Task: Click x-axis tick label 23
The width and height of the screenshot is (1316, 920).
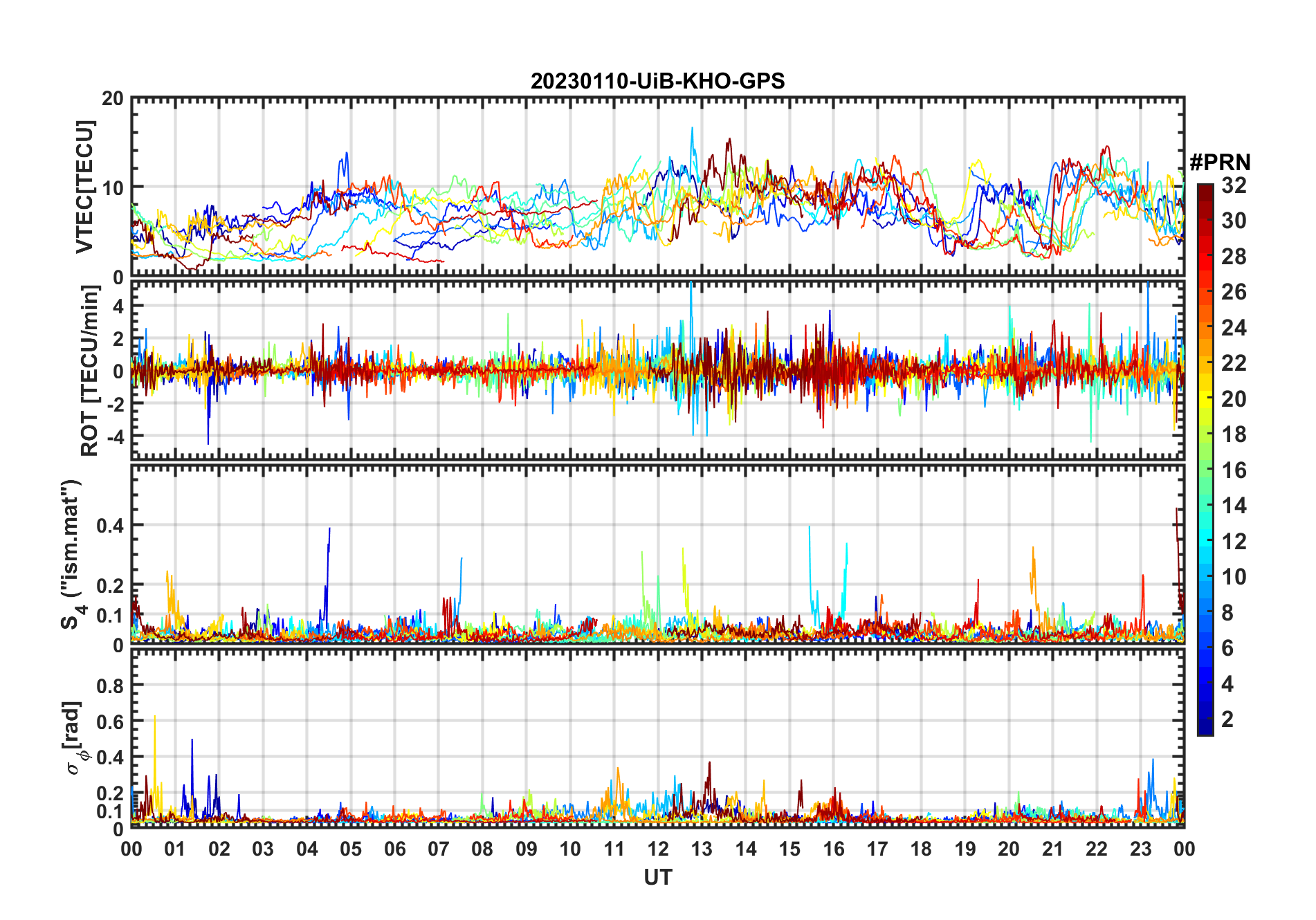Action: (x=1140, y=849)
